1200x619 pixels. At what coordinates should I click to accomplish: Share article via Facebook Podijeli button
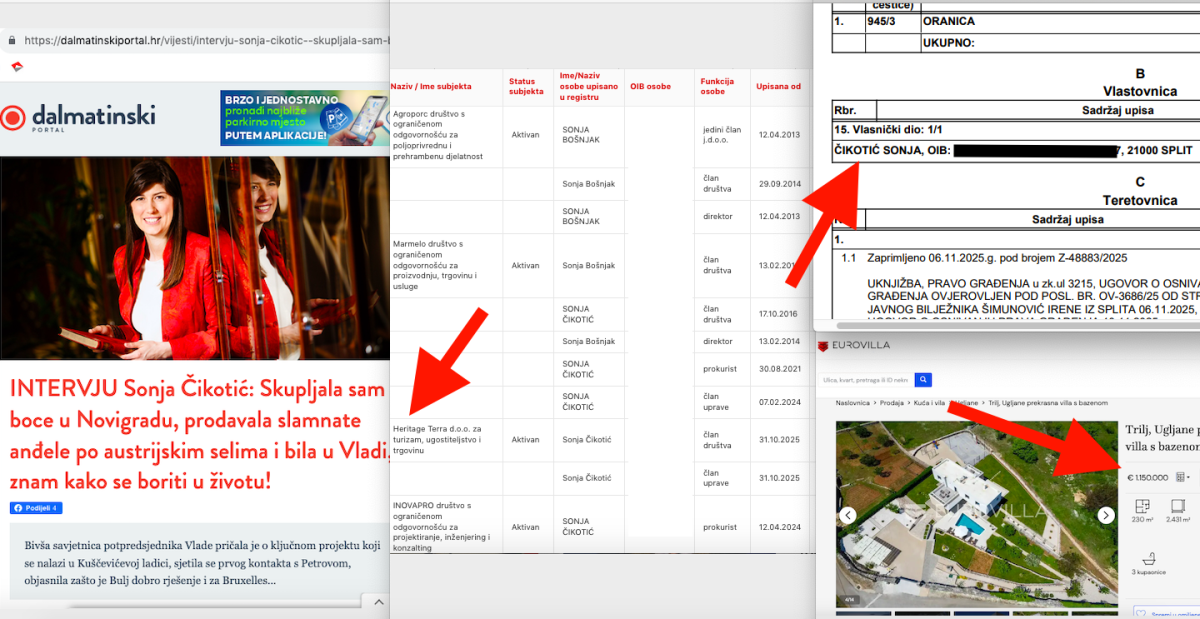coord(36,508)
